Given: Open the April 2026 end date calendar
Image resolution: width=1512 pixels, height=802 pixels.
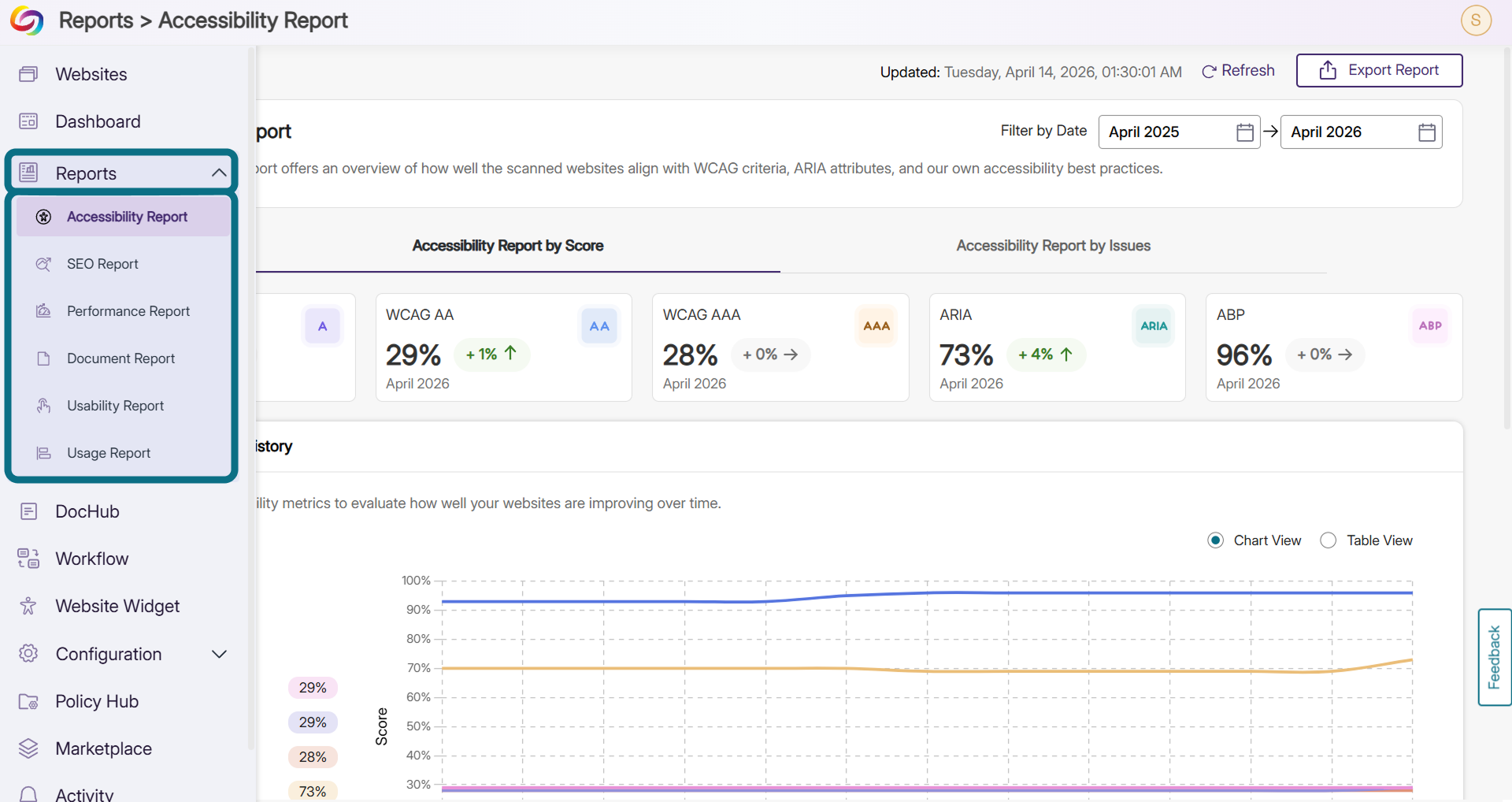Looking at the screenshot, I should 1426,132.
